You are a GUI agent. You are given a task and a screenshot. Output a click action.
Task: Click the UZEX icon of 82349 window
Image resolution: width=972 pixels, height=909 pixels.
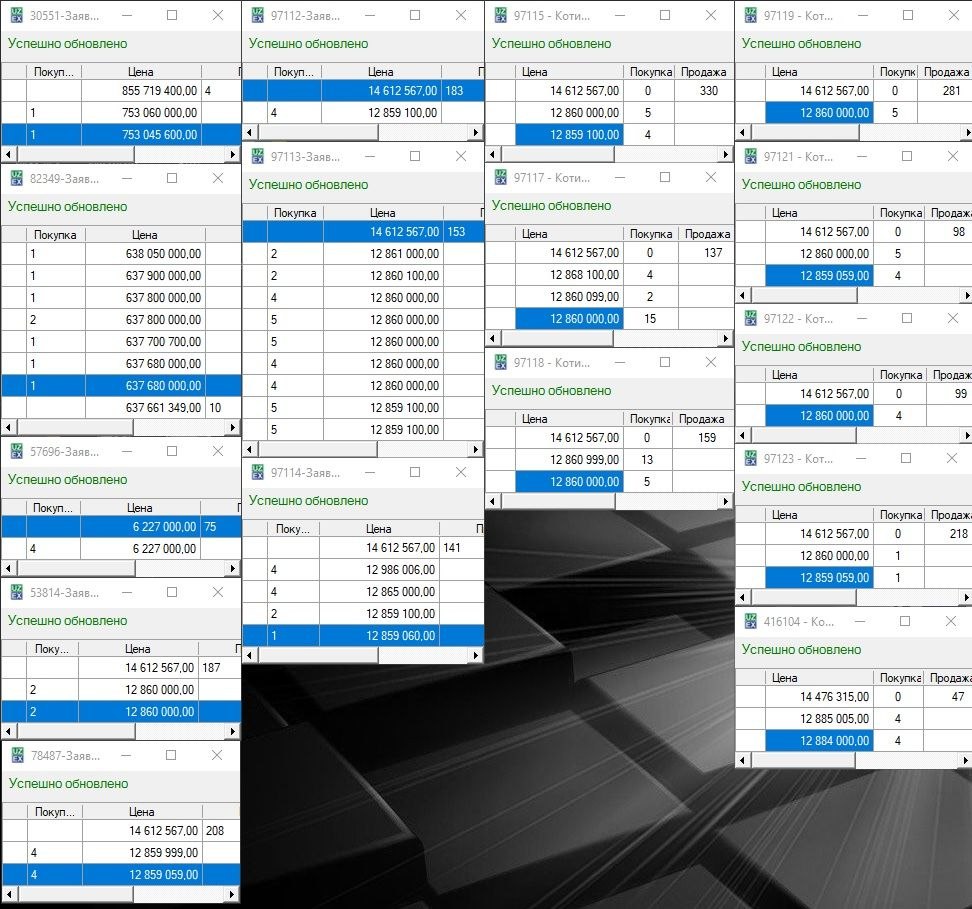tap(17, 178)
